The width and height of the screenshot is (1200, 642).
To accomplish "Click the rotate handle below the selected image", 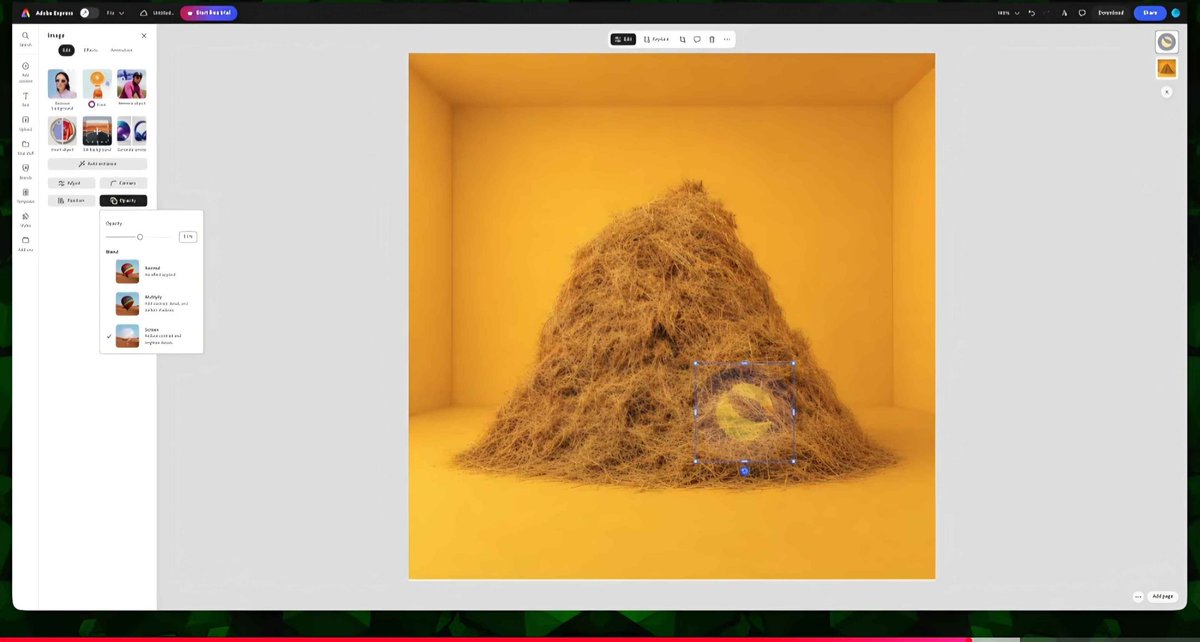I will (x=744, y=471).
